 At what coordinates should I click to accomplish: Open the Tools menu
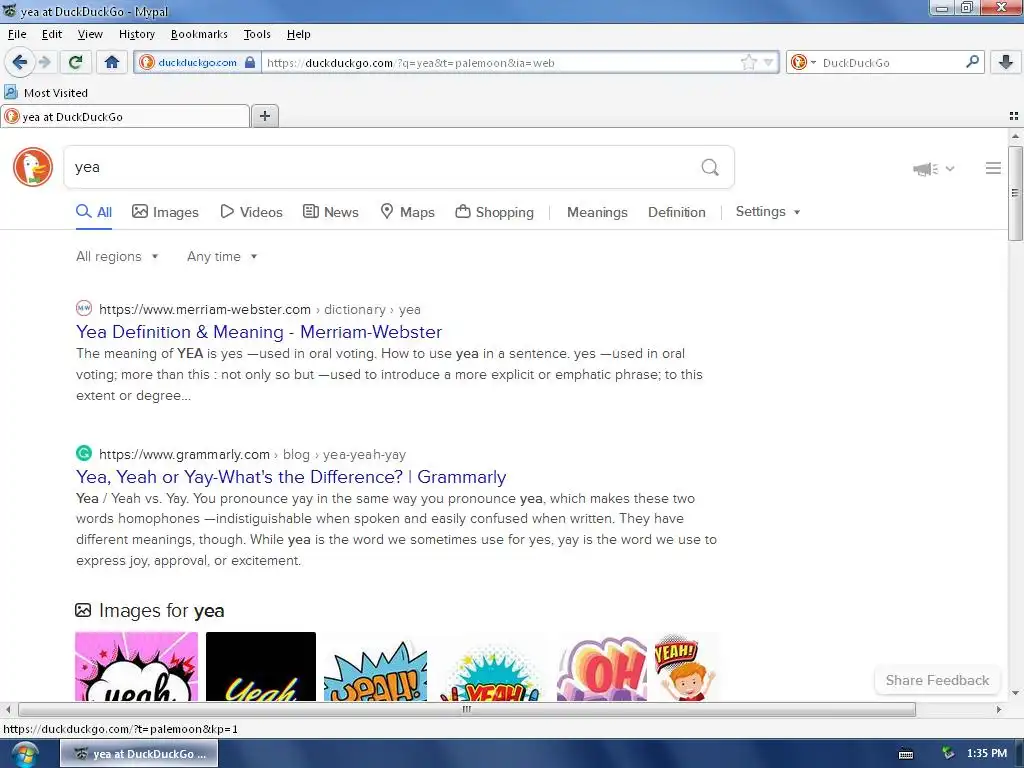tap(257, 34)
